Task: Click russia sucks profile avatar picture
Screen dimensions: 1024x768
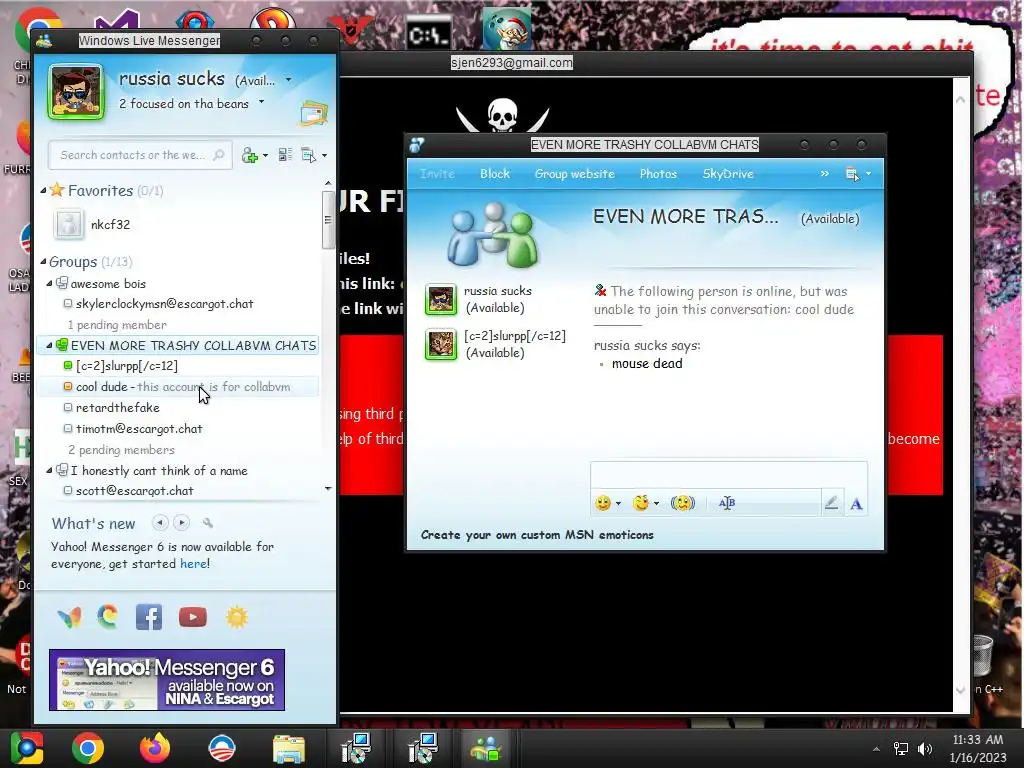Action: [x=76, y=92]
